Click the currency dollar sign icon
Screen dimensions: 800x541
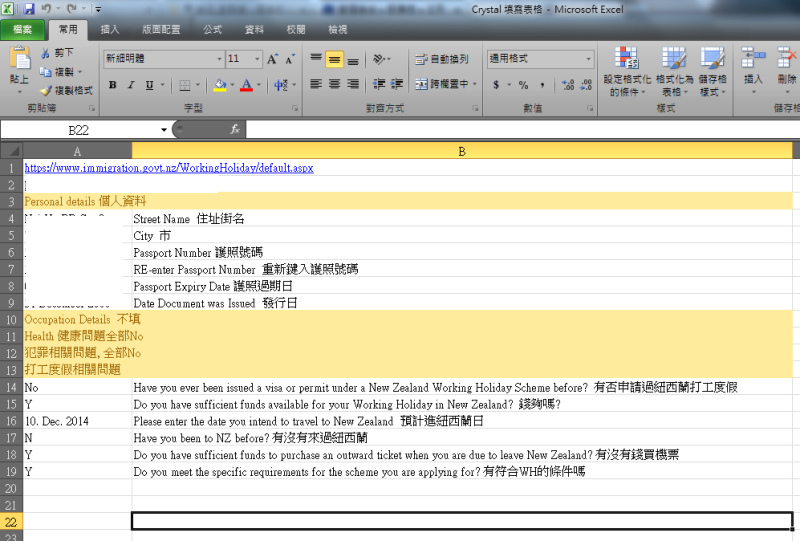click(x=496, y=85)
